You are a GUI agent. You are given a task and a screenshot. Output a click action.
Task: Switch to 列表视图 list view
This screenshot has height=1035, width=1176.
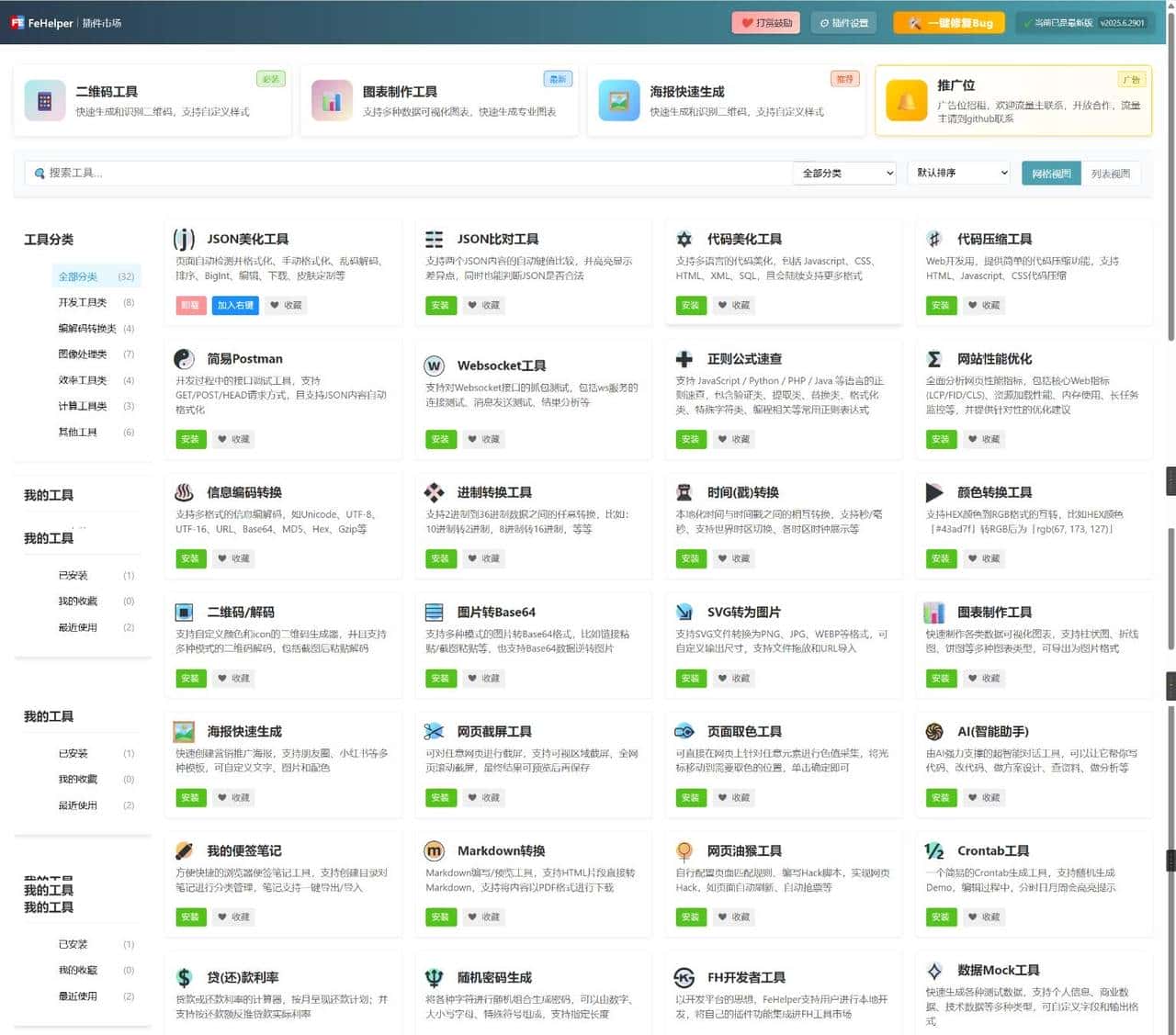1110,174
